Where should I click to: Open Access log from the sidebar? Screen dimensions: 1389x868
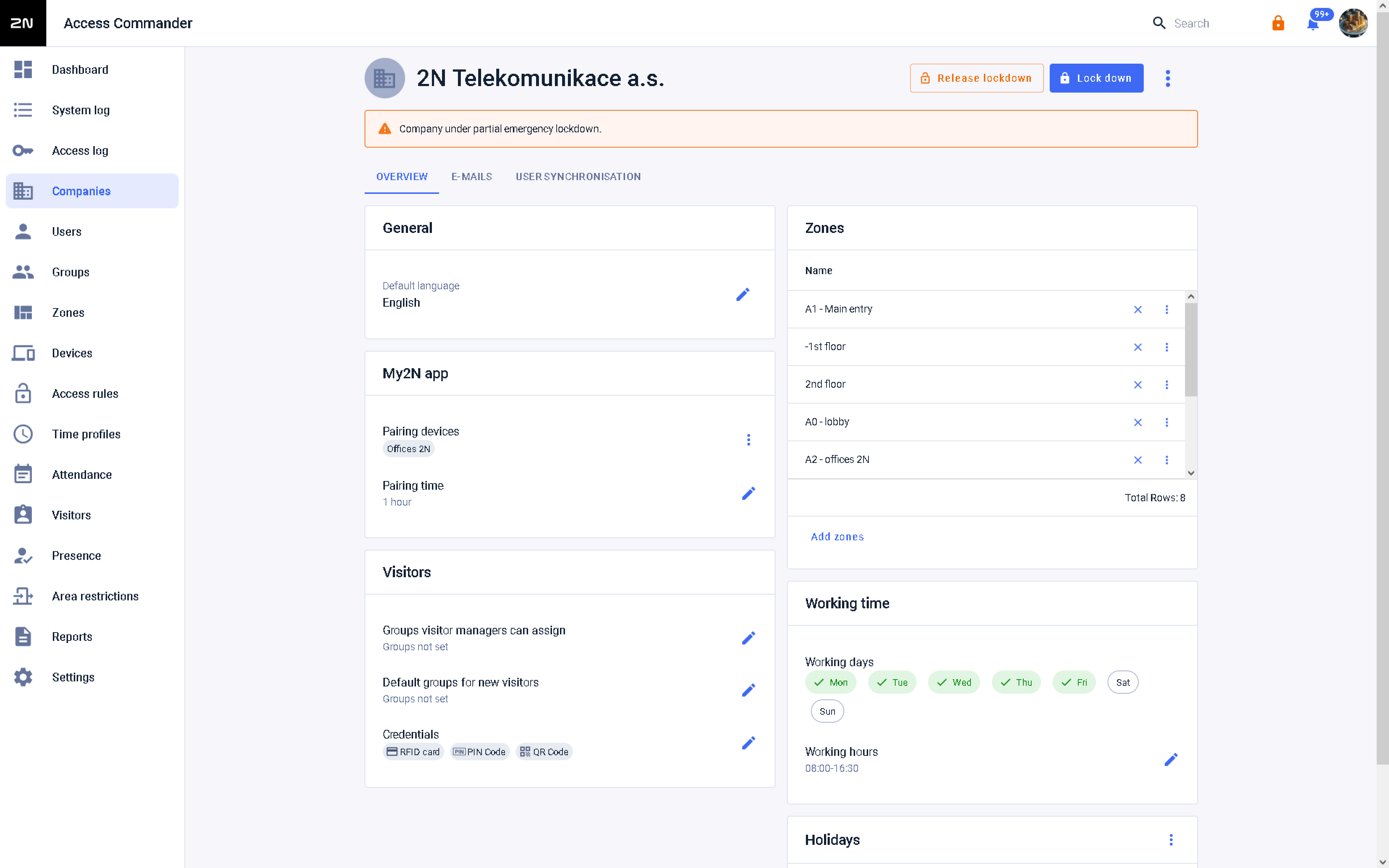[92, 150]
